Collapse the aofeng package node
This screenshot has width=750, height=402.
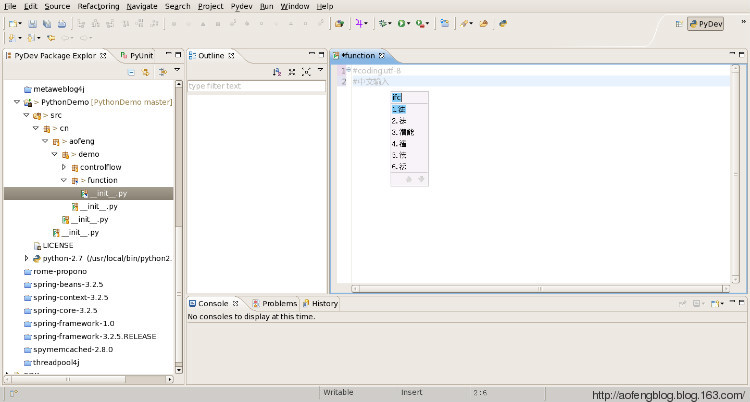(x=45, y=141)
